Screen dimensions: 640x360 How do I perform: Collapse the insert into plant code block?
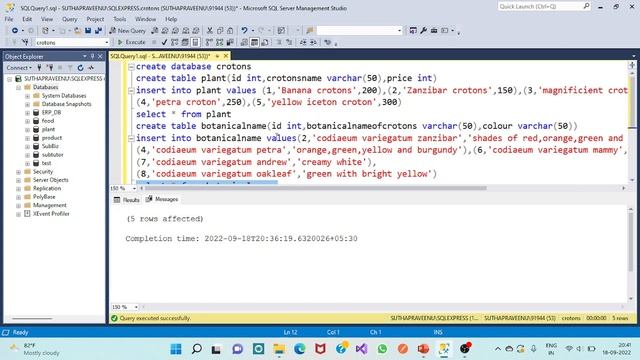click(131, 91)
